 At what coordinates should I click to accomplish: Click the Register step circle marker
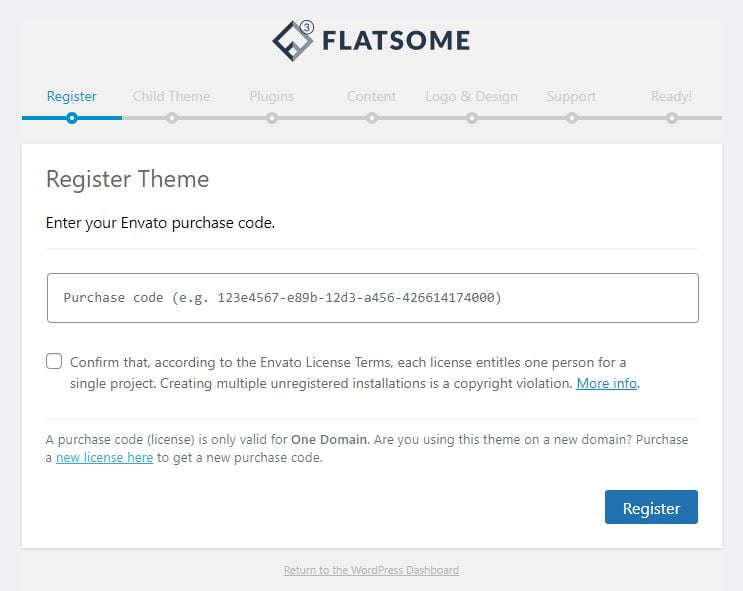72,118
